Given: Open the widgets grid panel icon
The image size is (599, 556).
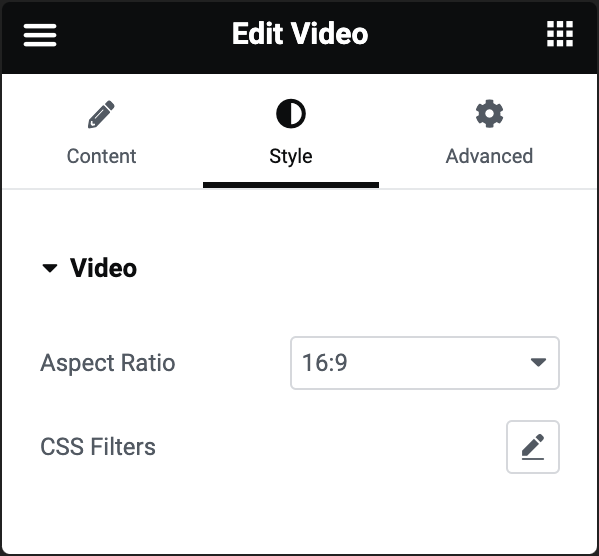Looking at the screenshot, I should point(560,34).
